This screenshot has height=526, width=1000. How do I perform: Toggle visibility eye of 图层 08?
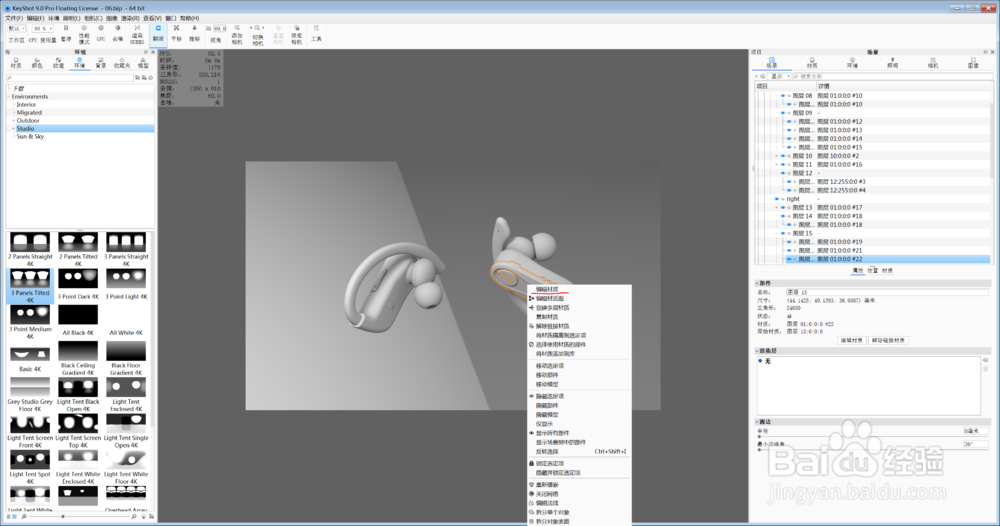[x=783, y=96]
